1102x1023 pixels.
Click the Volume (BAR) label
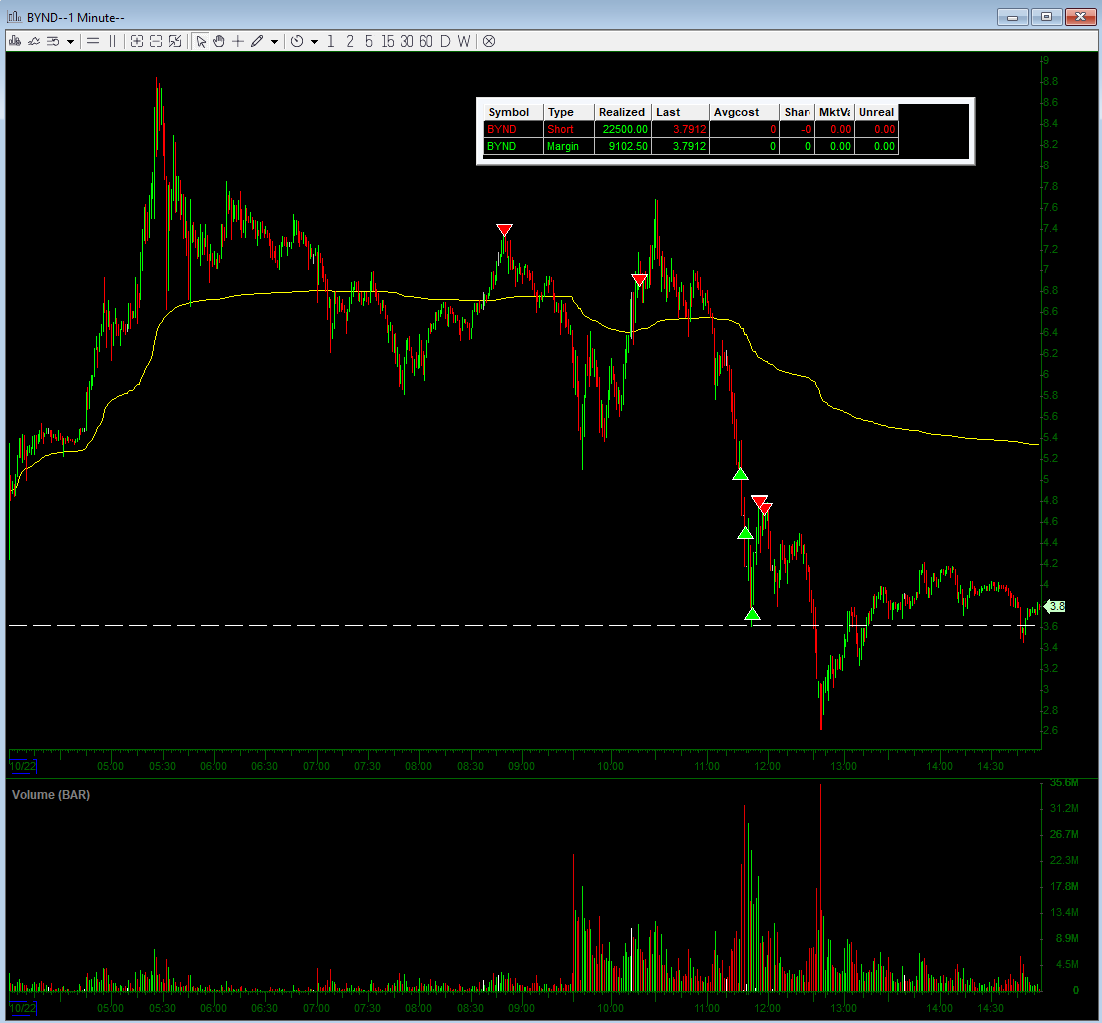51,795
